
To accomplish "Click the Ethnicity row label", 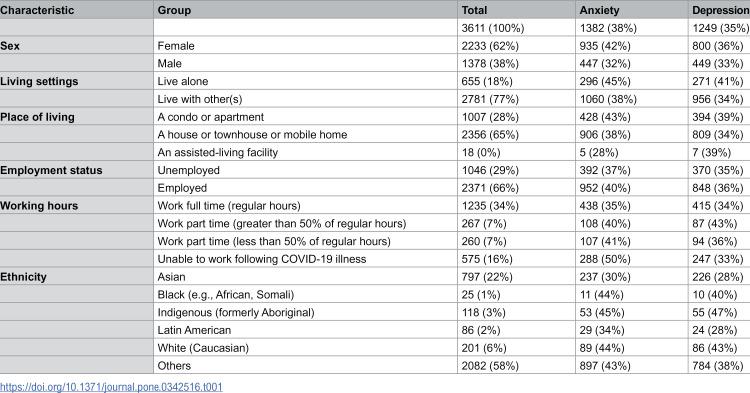I will tap(23, 277).
